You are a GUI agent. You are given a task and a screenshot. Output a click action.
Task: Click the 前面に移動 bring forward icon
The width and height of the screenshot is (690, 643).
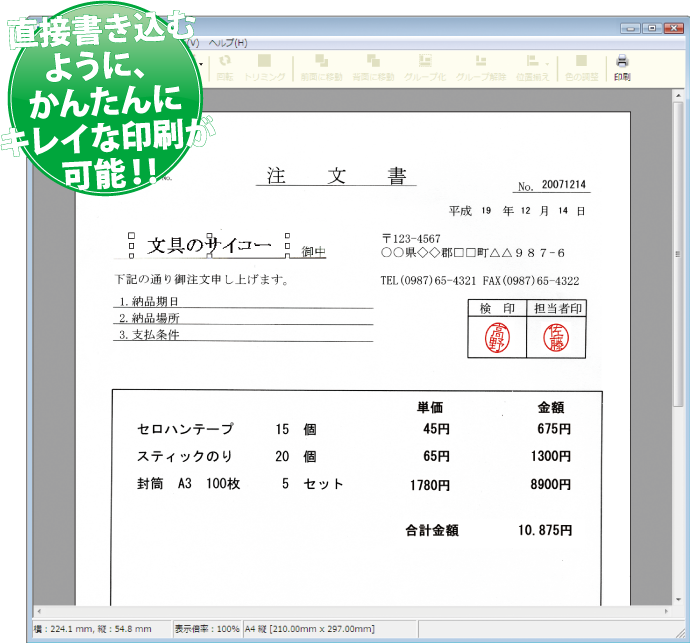[x=322, y=66]
